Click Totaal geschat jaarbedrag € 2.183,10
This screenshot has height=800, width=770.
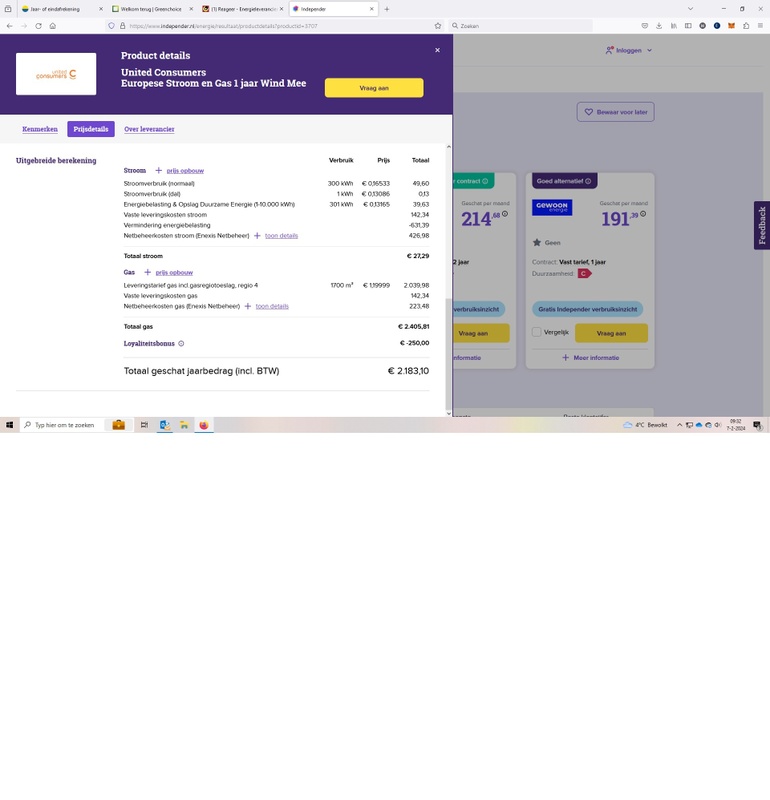[x=408, y=371]
